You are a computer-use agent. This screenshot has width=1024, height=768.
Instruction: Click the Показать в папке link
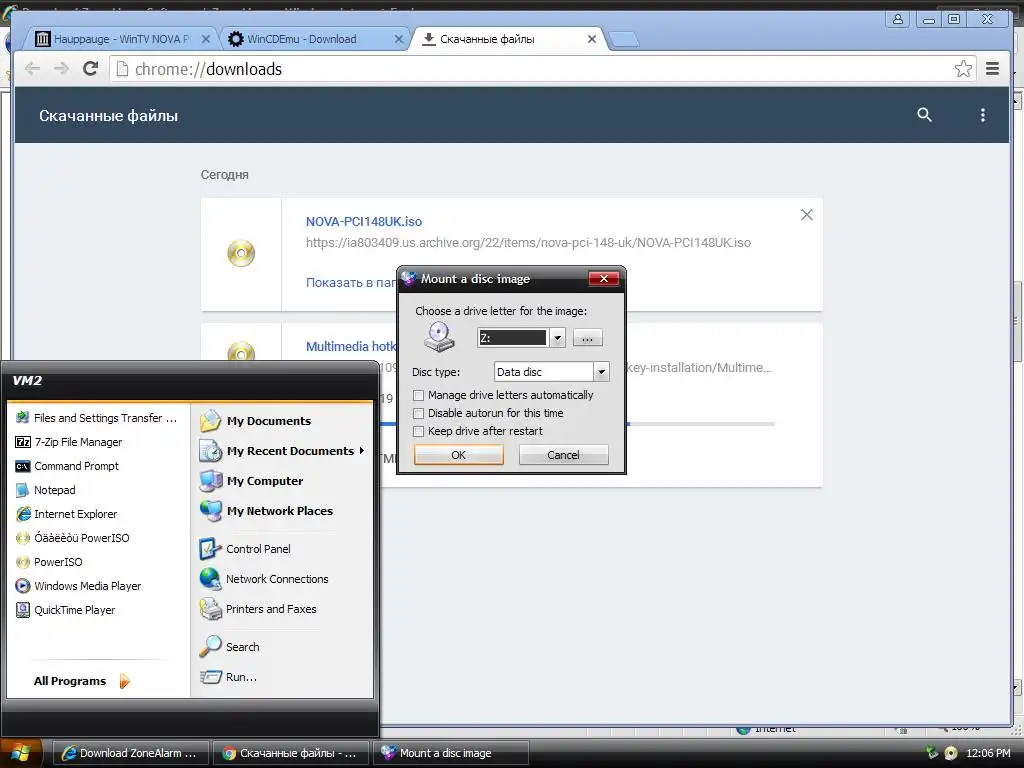(x=351, y=282)
